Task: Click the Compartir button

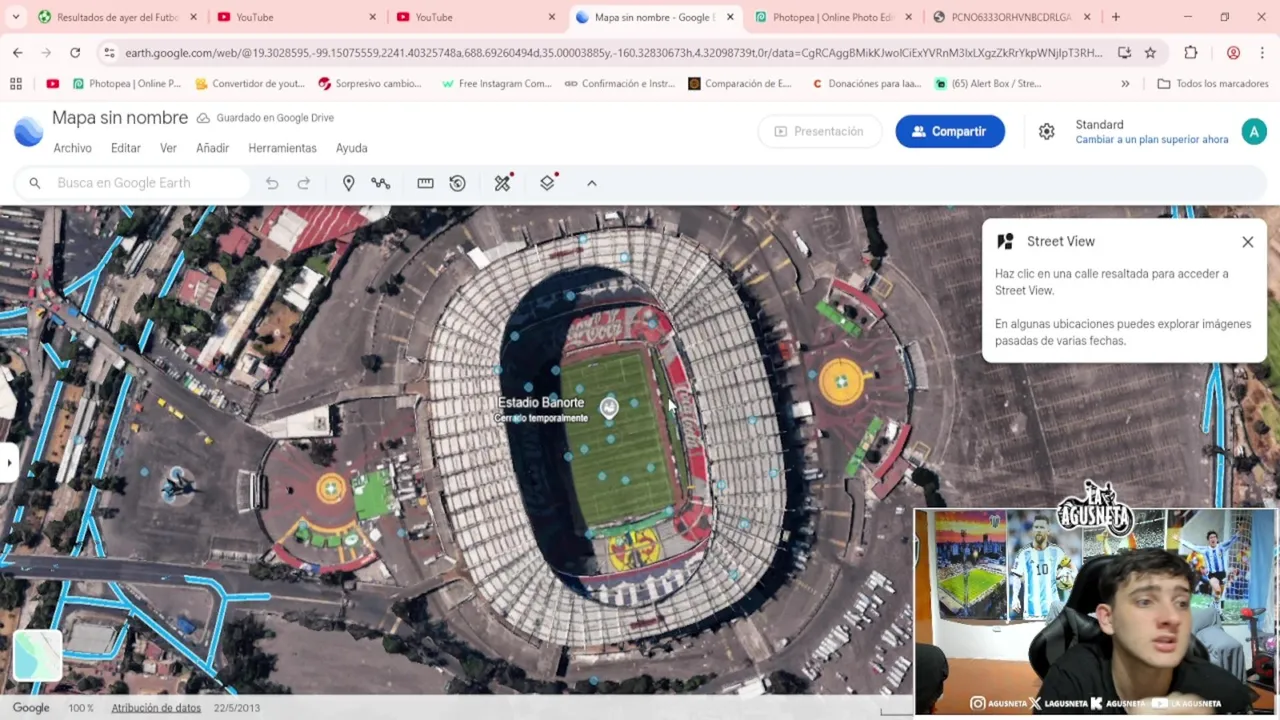Action: (x=950, y=131)
